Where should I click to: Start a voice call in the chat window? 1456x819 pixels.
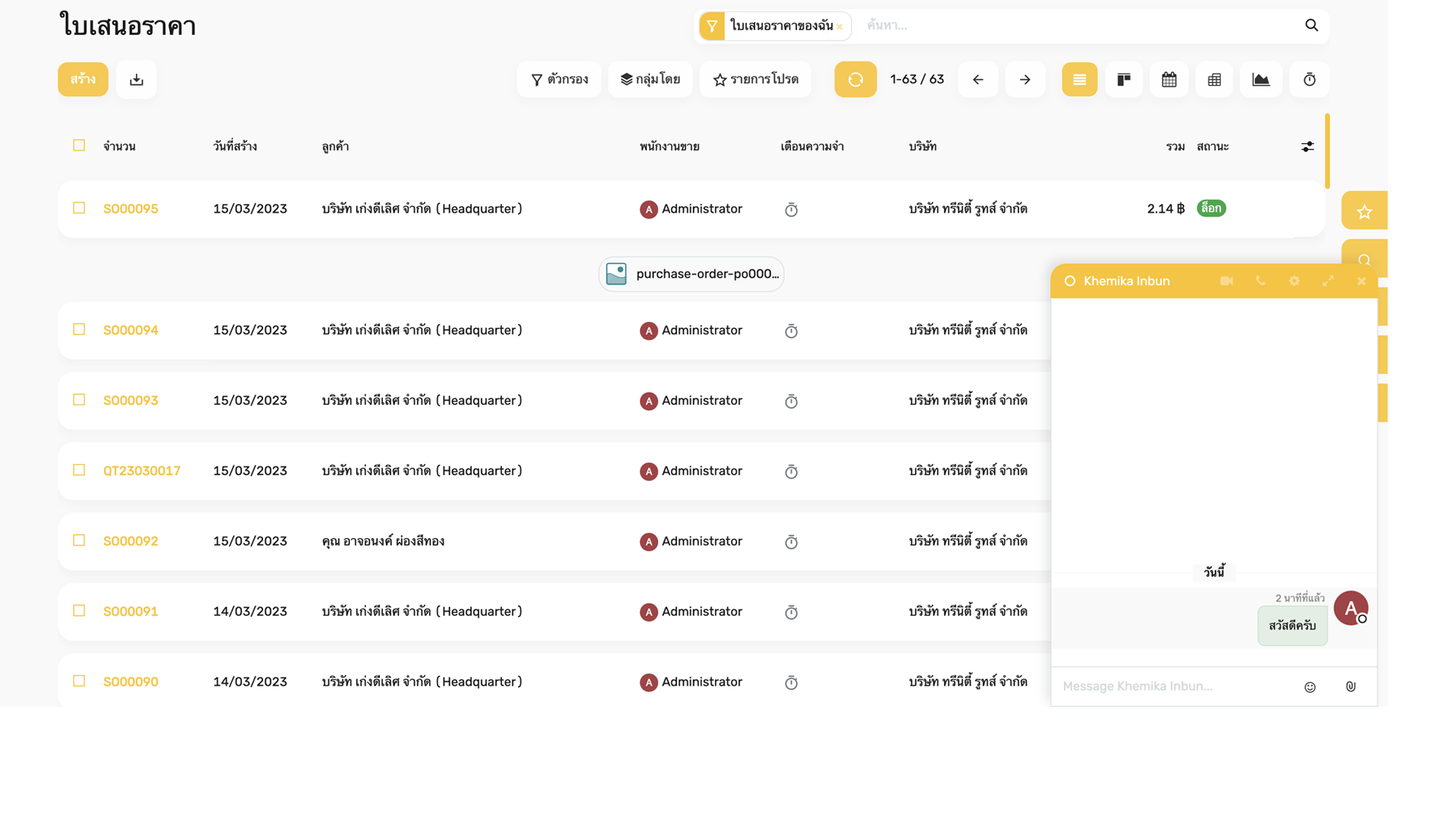tap(1260, 281)
